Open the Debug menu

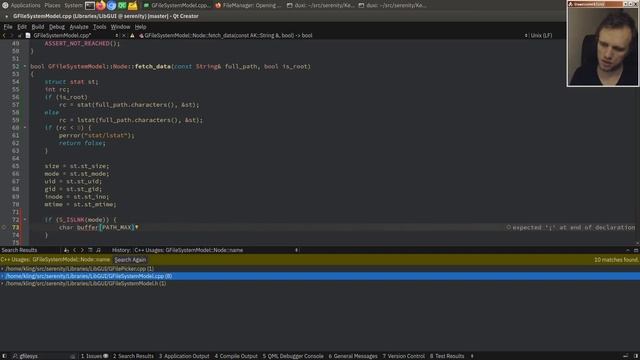(x=57, y=27)
